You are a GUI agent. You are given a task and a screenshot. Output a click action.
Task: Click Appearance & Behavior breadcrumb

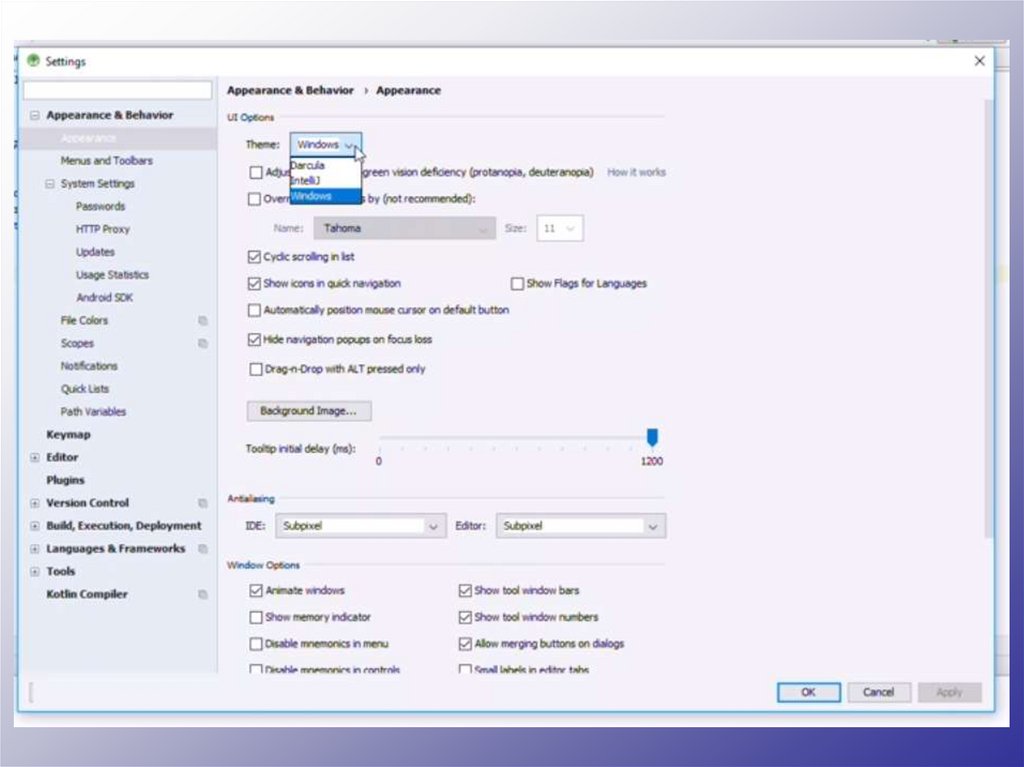(290, 91)
